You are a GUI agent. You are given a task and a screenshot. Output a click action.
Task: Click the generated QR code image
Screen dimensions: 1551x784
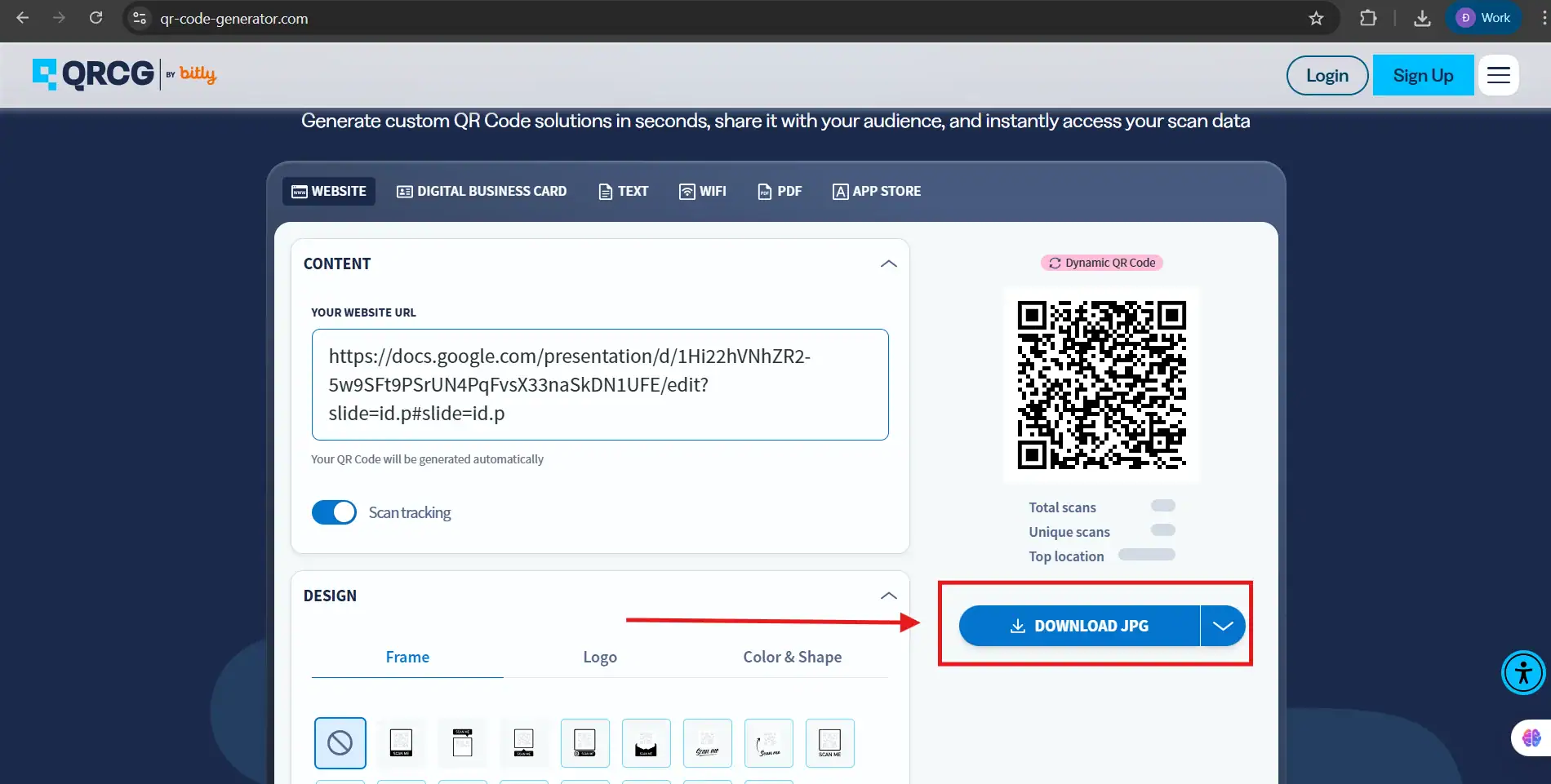1102,385
